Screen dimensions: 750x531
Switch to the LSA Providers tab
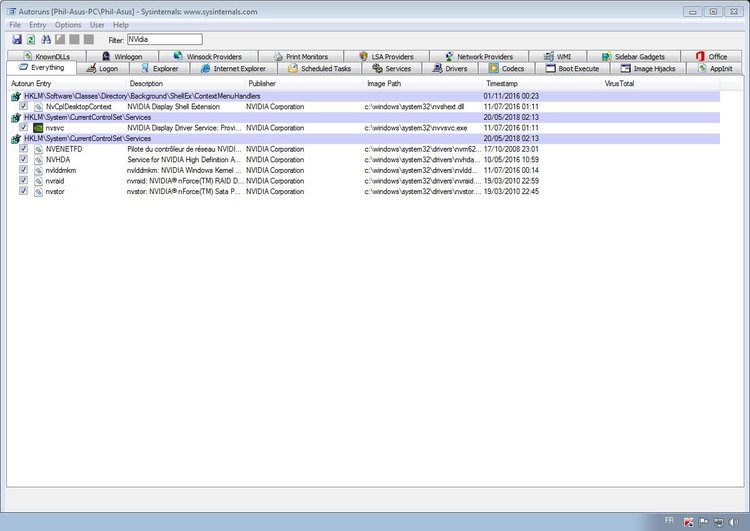[x=386, y=56]
